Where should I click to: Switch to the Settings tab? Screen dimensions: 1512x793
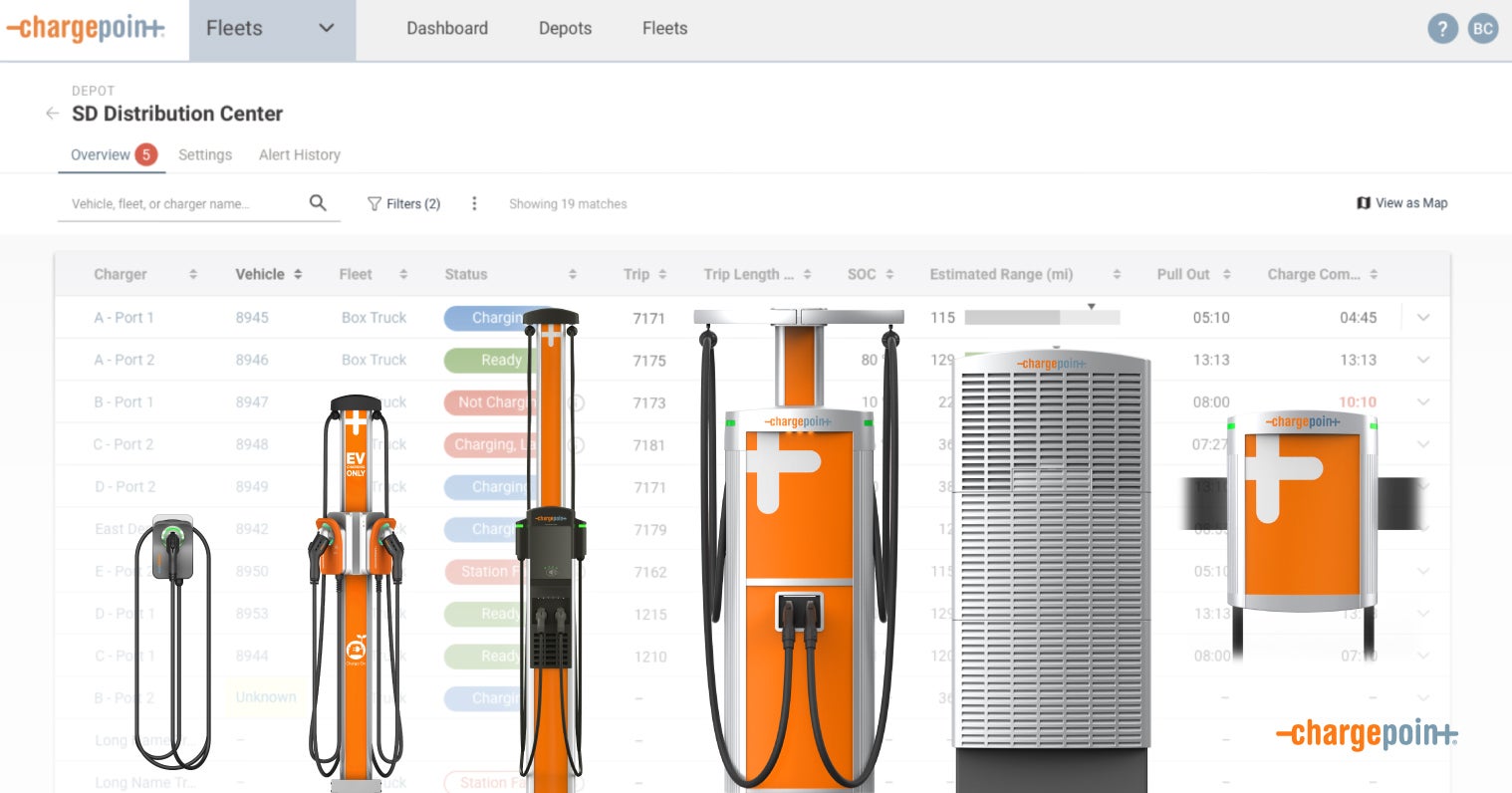click(205, 154)
